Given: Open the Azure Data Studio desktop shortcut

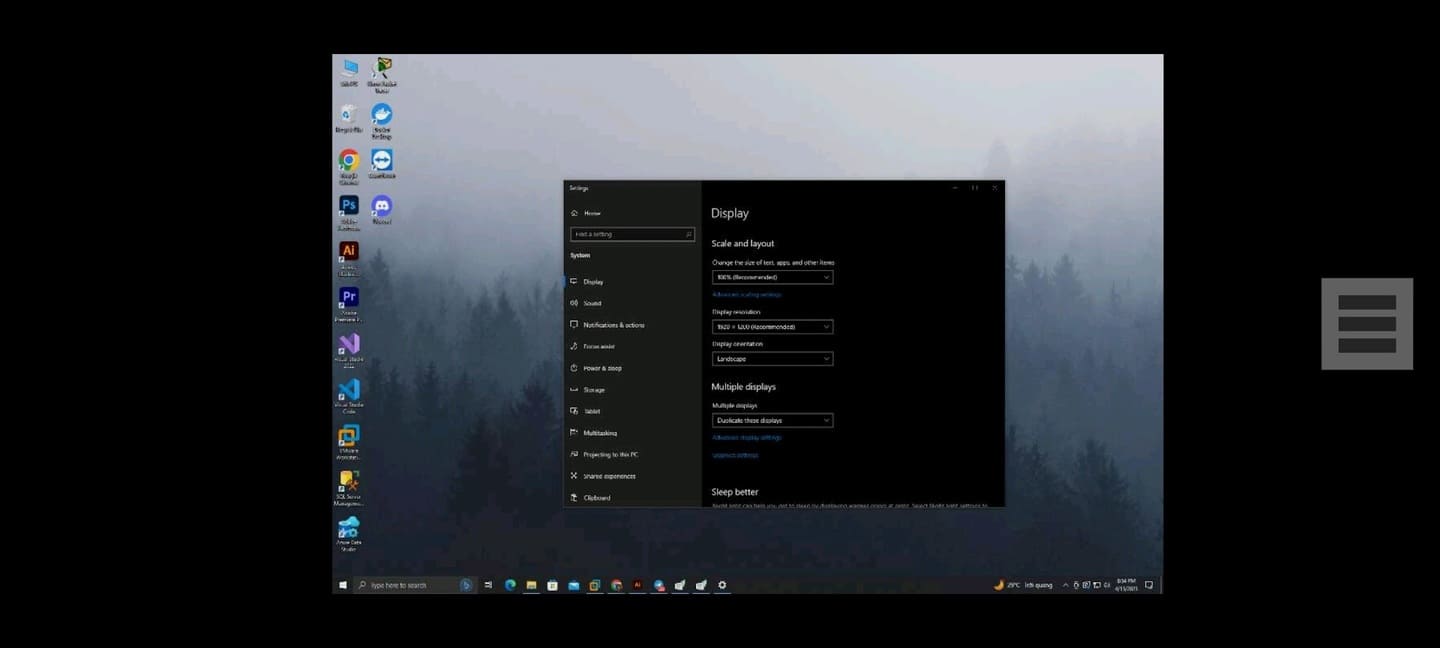Looking at the screenshot, I should (349, 534).
